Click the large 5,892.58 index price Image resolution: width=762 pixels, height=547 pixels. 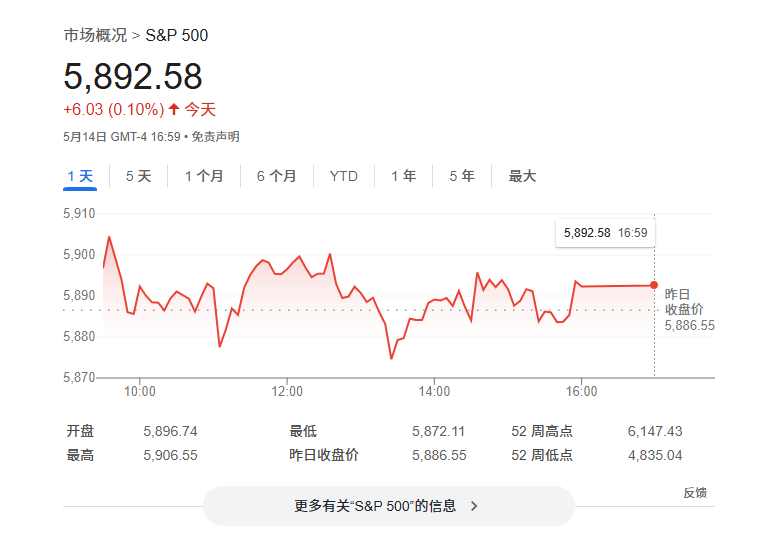pos(133,76)
